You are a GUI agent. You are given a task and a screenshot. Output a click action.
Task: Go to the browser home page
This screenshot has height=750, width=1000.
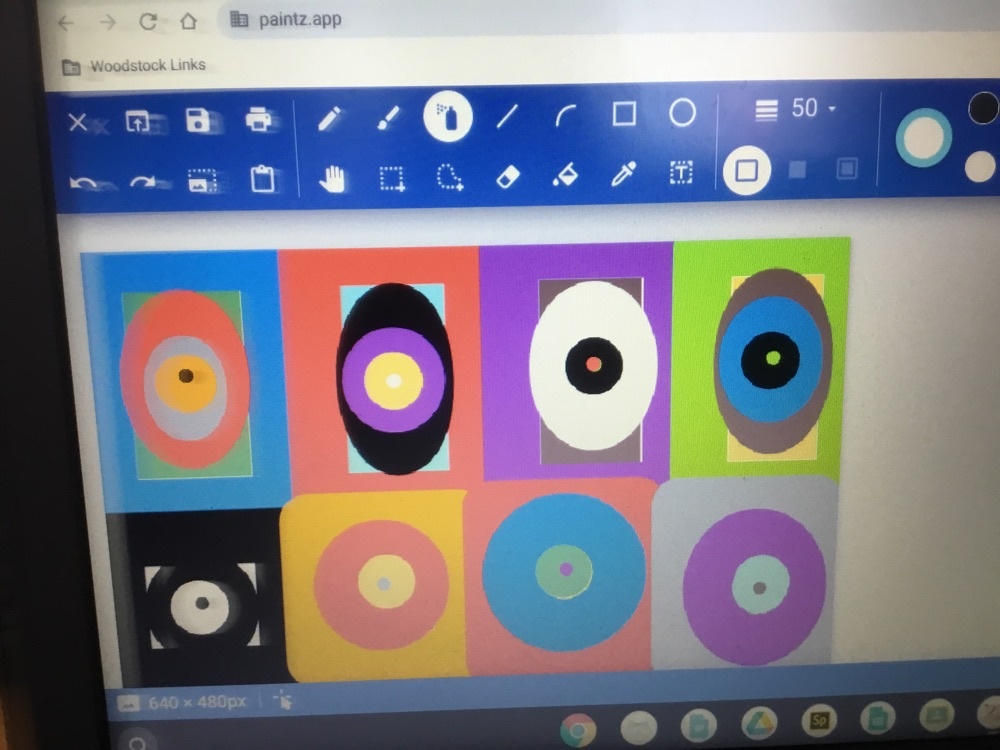[x=188, y=21]
